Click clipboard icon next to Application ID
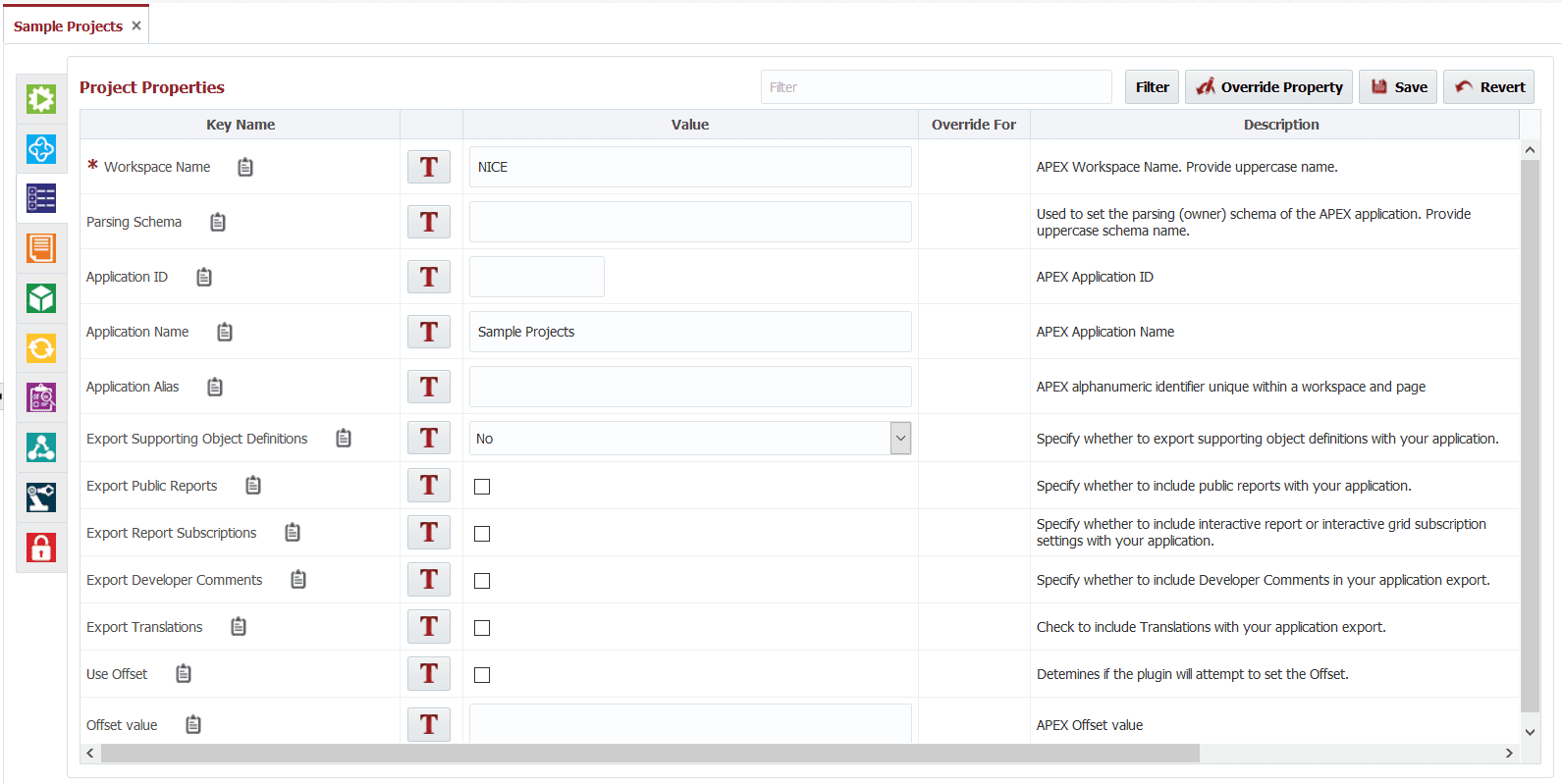This screenshot has width=1562, height=784. [204, 277]
